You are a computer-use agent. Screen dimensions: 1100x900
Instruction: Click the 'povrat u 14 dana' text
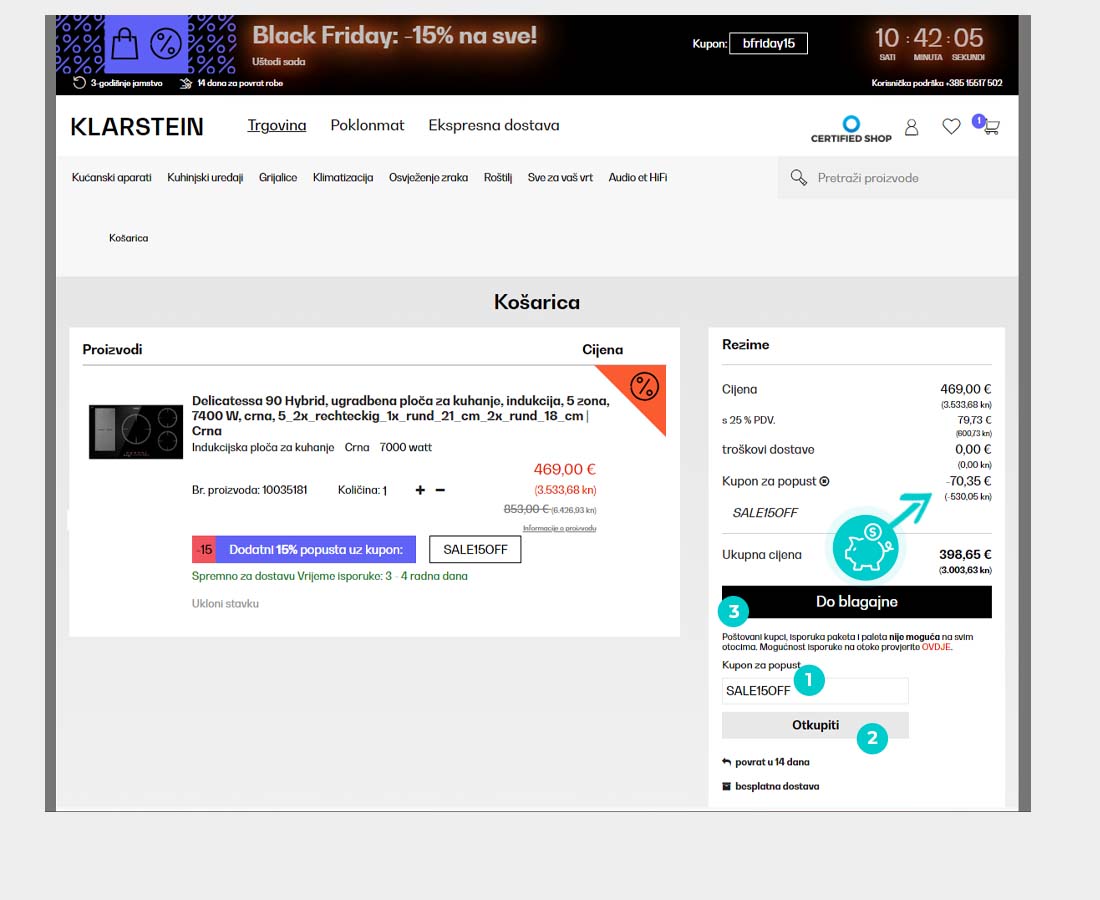click(x=772, y=762)
